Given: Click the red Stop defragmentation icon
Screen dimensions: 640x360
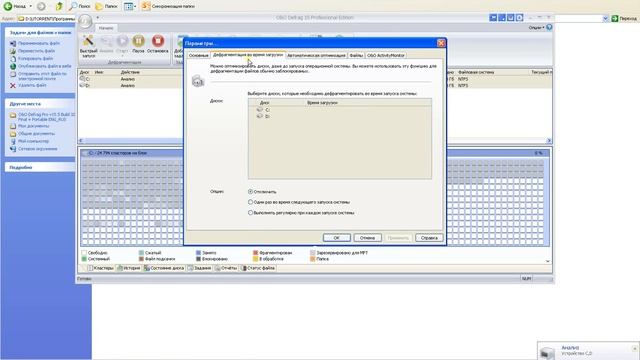Looking at the screenshot, I should (158, 41).
